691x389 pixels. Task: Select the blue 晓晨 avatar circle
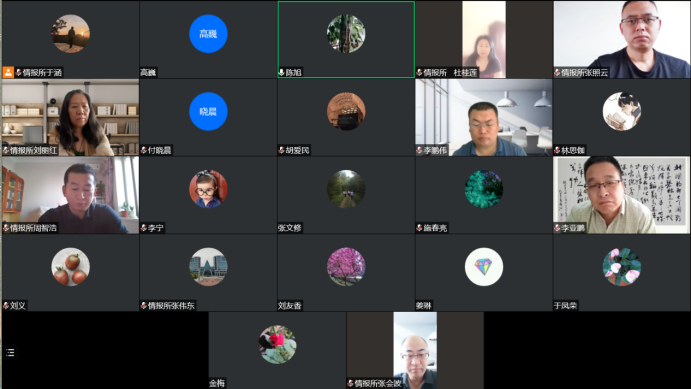coord(208,111)
